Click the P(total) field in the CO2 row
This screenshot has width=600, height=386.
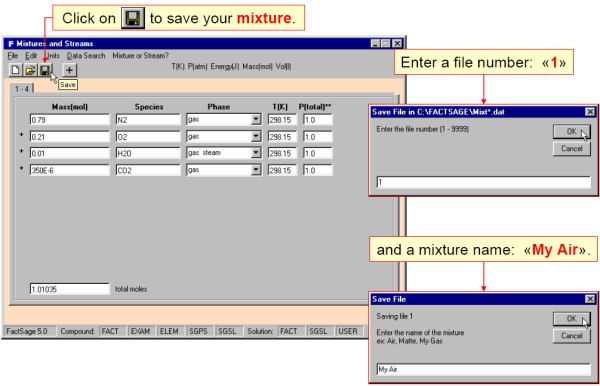pos(318,170)
